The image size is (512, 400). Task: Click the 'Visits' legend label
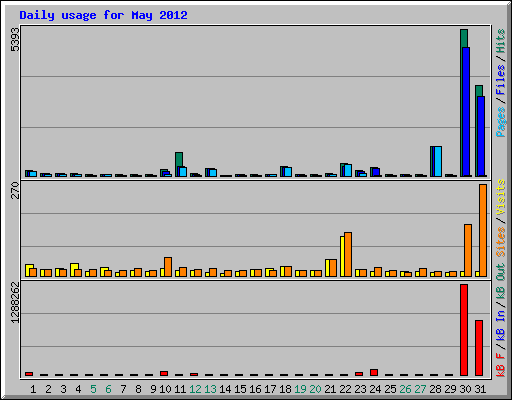[501, 197]
